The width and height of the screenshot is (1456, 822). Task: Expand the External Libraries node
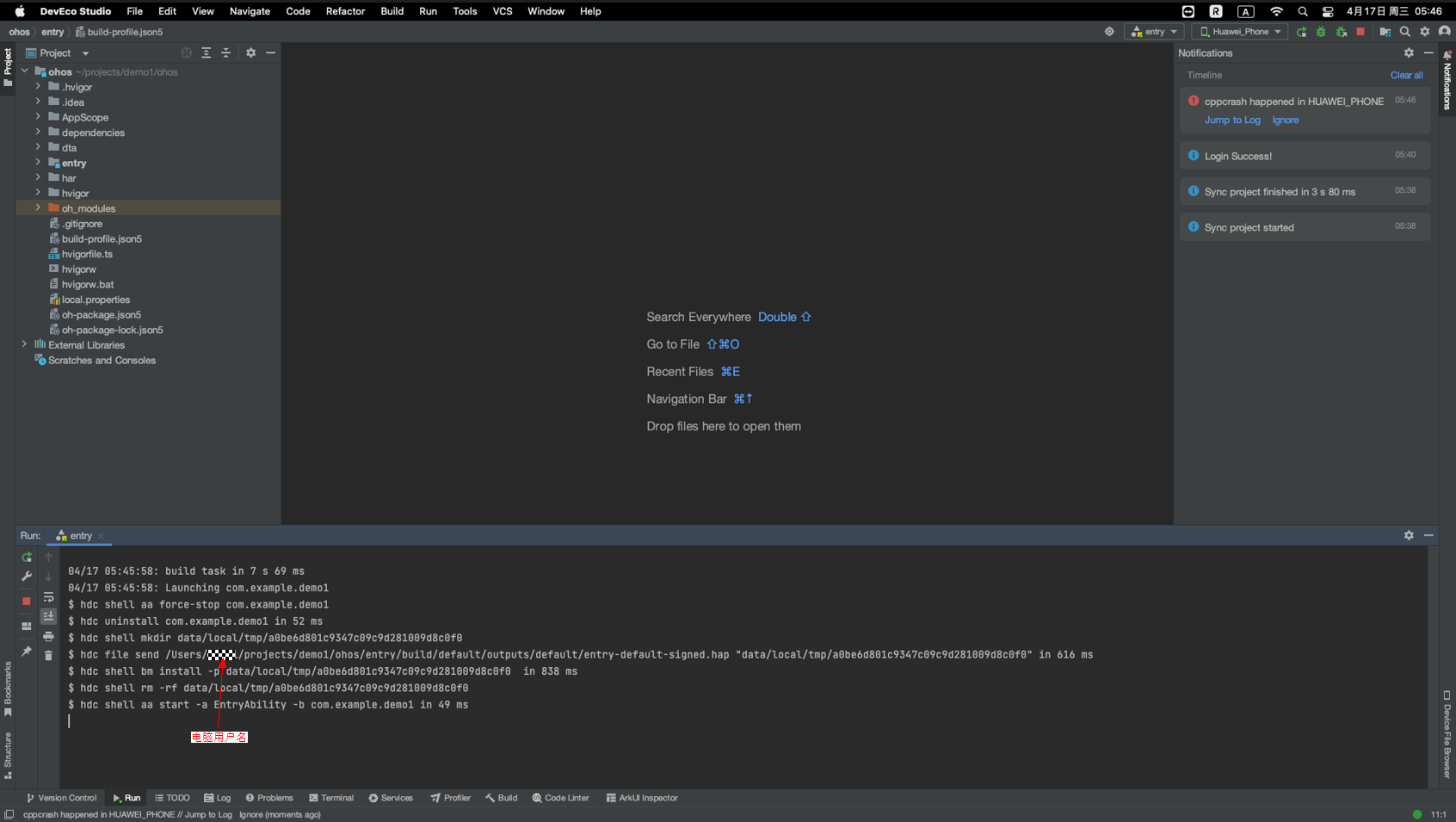[24, 344]
